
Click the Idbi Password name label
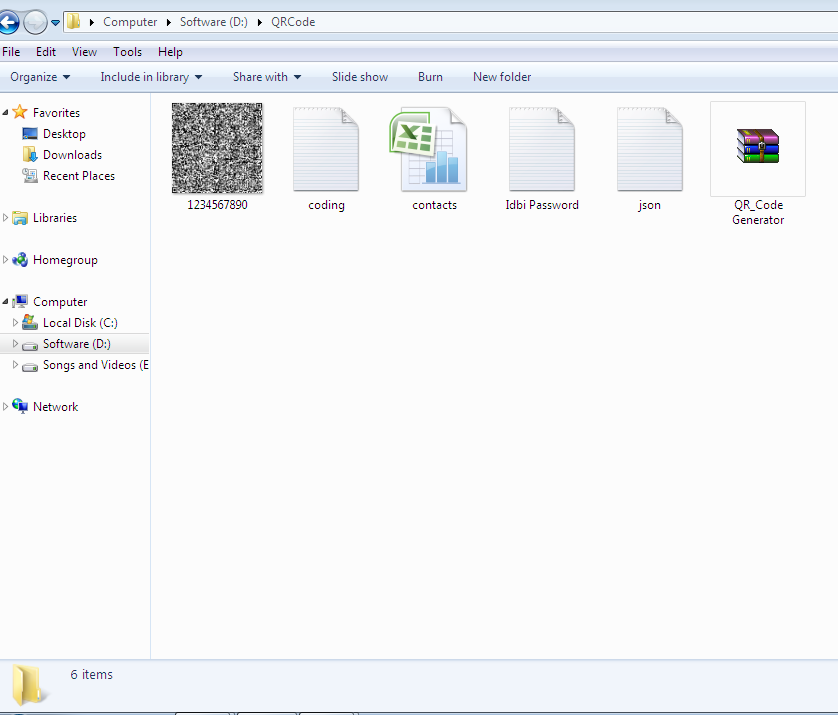(x=542, y=205)
